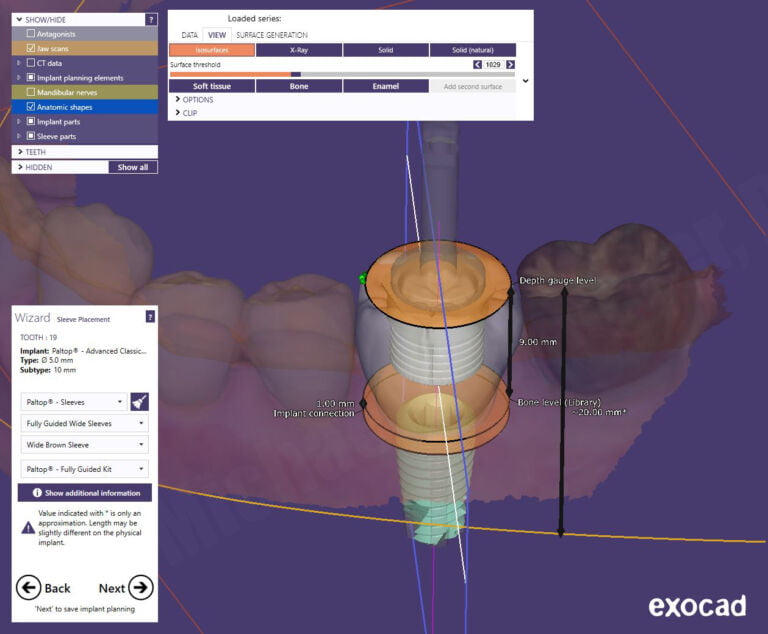This screenshot has width=768, height=634.
Task: Toggle the Antagonists checkbox
Action: tap(31, 33)
